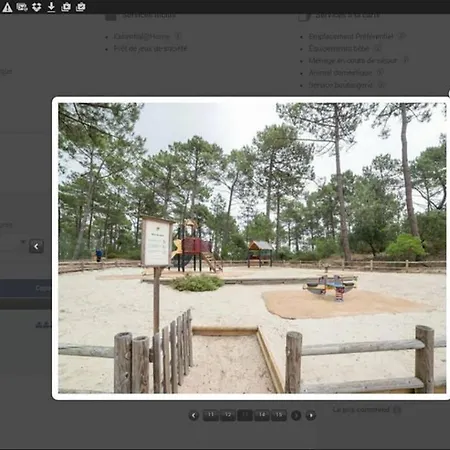The width and height of the screenshot is (450, 450).
Task: Open the info icon beside Emplacement Préférentiel
Action: (402, 36)
